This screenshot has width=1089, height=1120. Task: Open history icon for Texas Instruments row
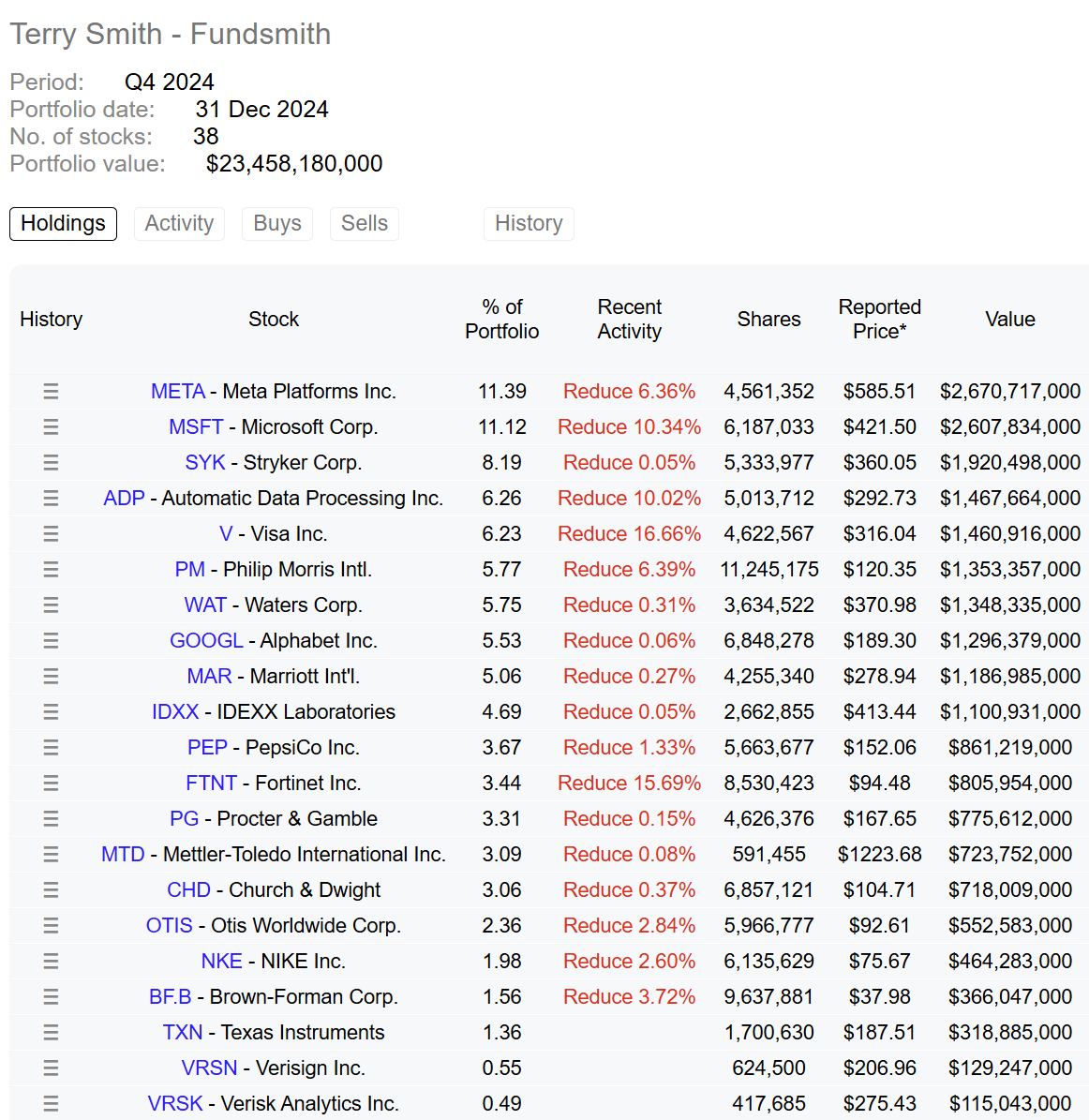coord(51,1033)
